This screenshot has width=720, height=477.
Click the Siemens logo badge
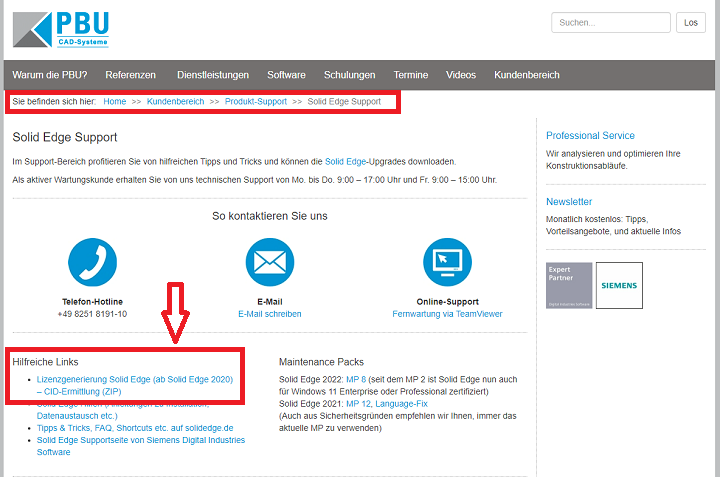tap(619, 286)
